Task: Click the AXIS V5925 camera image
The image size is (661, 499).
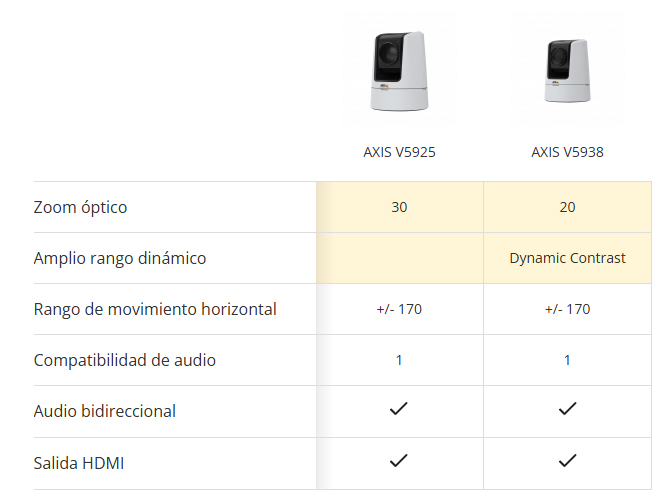Action: (x=399, y=70)
